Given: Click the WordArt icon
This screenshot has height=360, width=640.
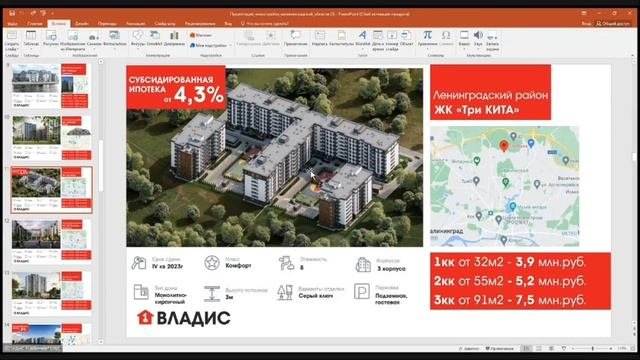Looking at the screenshot, I should [x=362, y=35].
